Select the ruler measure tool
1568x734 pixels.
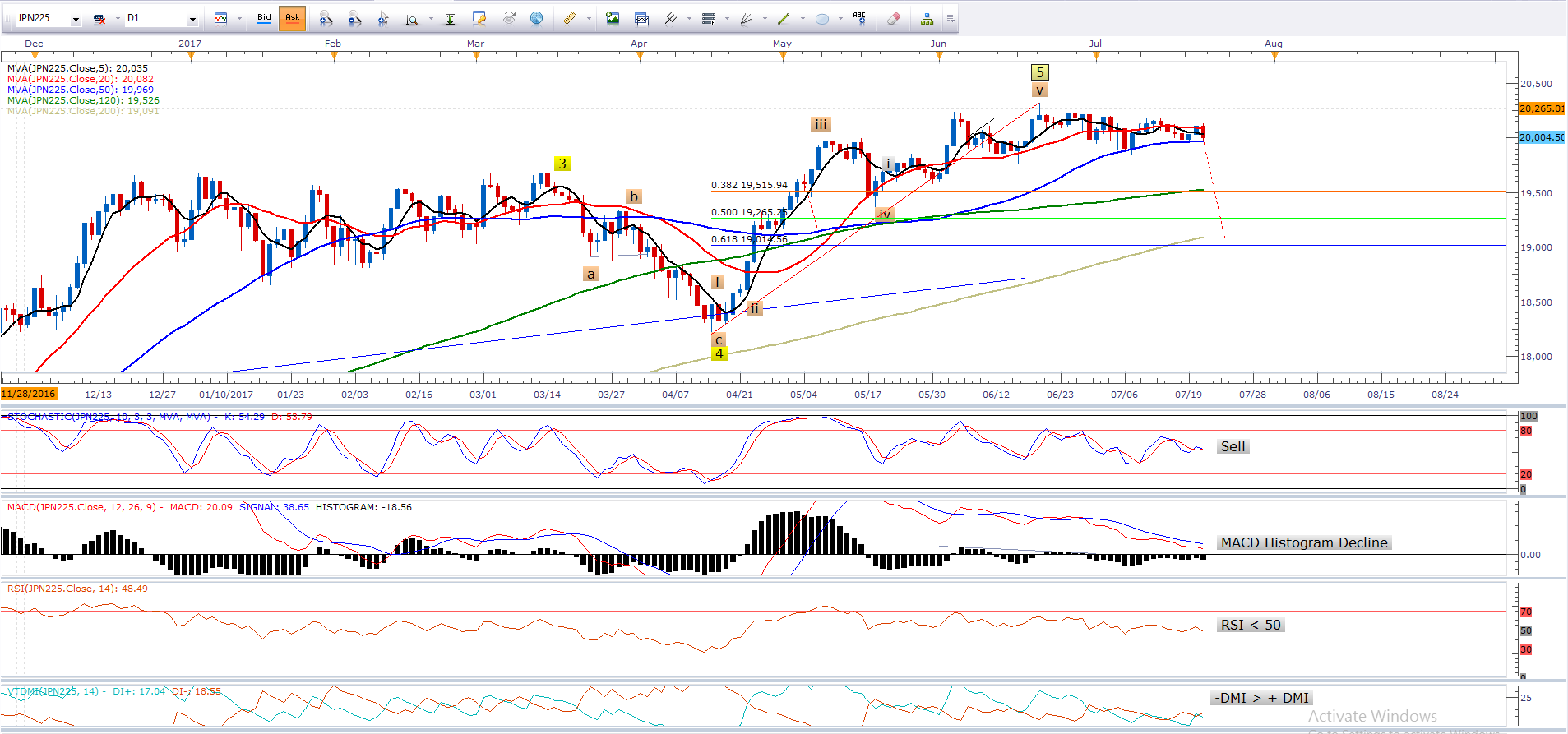pos(569,18)
